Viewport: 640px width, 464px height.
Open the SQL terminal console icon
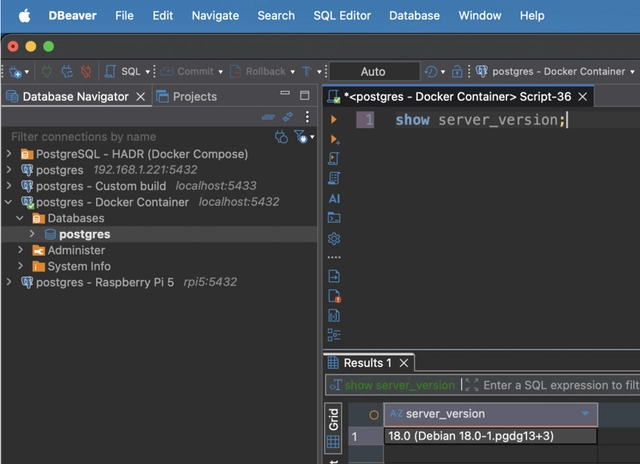click(x=334, y=217)
